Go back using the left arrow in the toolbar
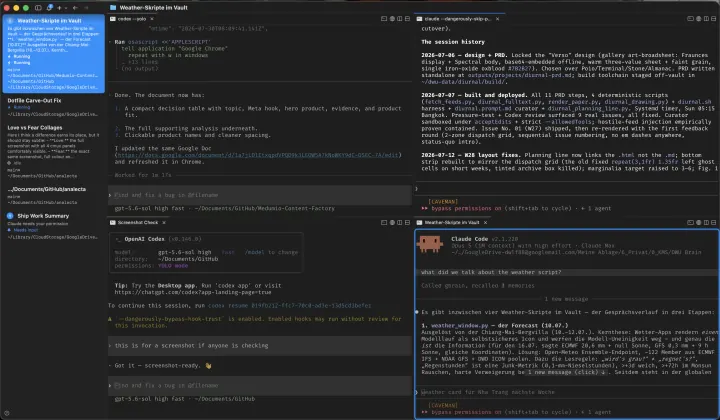Viewport: 720px width, 420px height. (x=75, y=8)
